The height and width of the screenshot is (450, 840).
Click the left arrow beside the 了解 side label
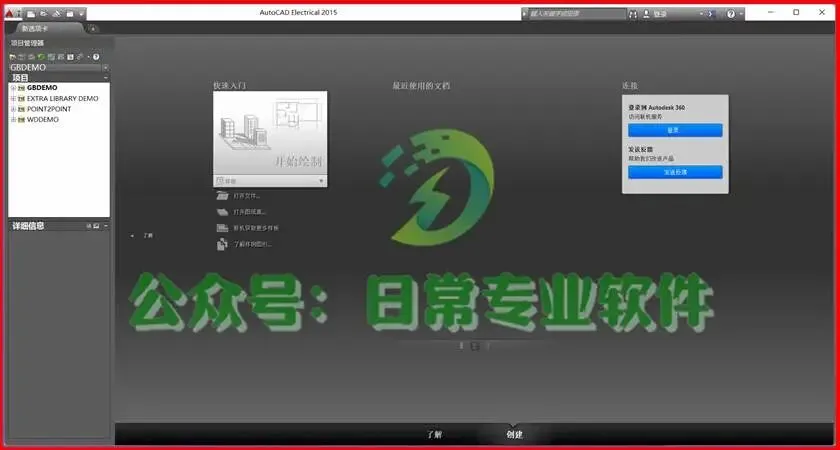pyautogui.click(x=133, y=236)
